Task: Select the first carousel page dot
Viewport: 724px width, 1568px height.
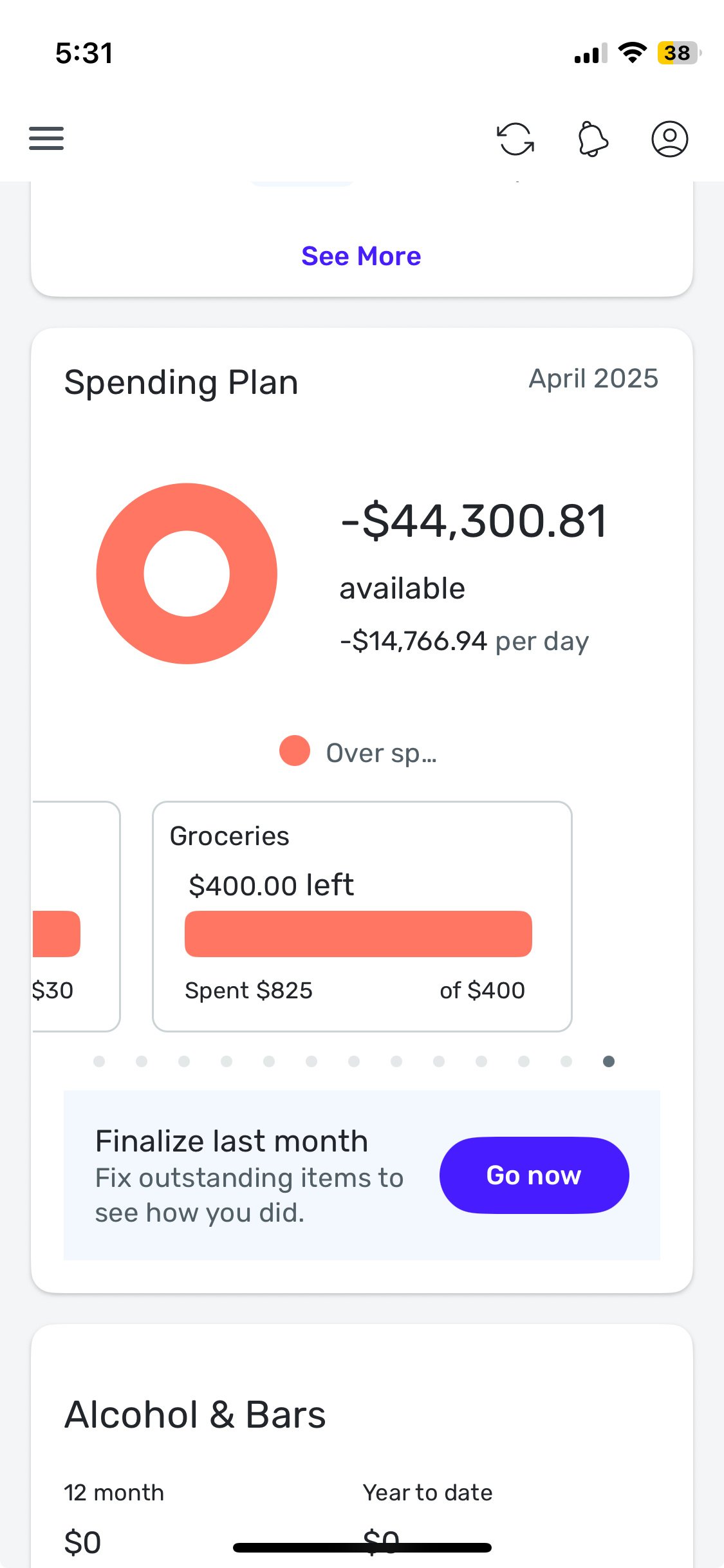Action: [x=99, y=1061]
